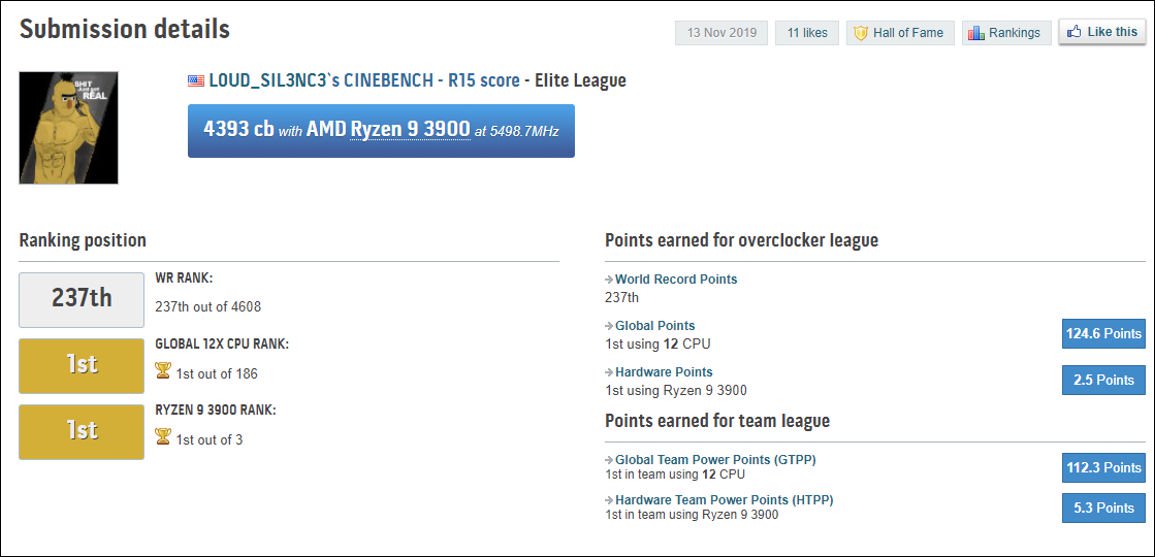Image resolution: width=1155 pixels, height=557 pixels.
Task: Open the World Record Points link
Action: click(675, 279)
